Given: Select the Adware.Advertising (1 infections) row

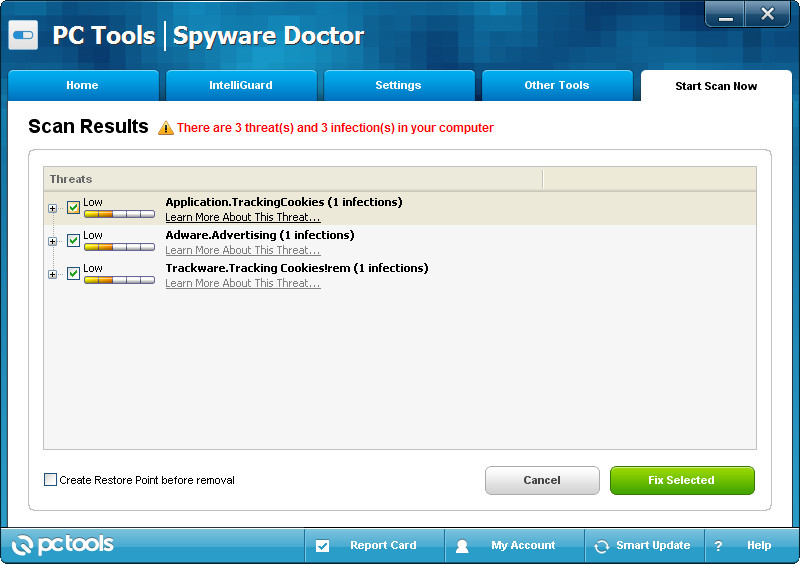Looking at the screenshot, I should coord(400,242).
